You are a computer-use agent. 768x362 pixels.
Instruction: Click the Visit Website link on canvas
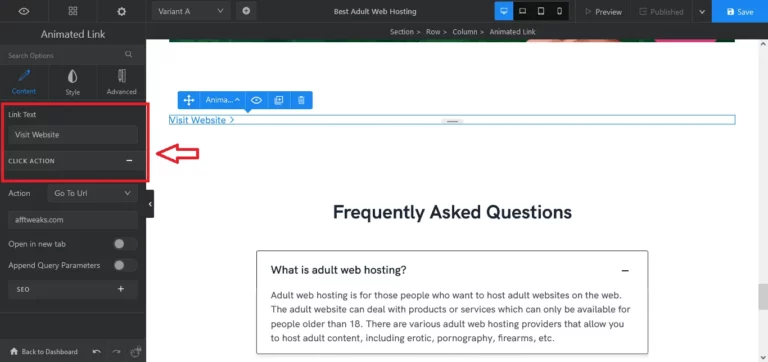(x=202, y=120)
